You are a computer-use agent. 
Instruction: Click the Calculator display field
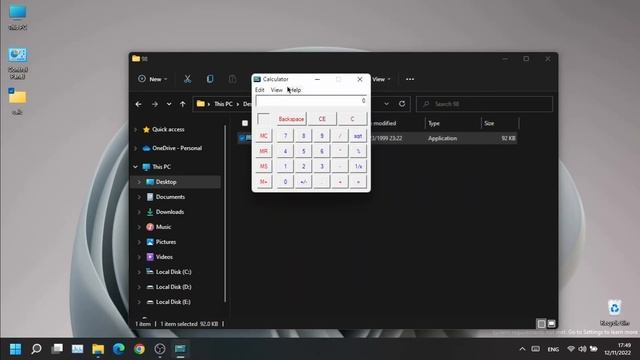click(x=311, y=101)
